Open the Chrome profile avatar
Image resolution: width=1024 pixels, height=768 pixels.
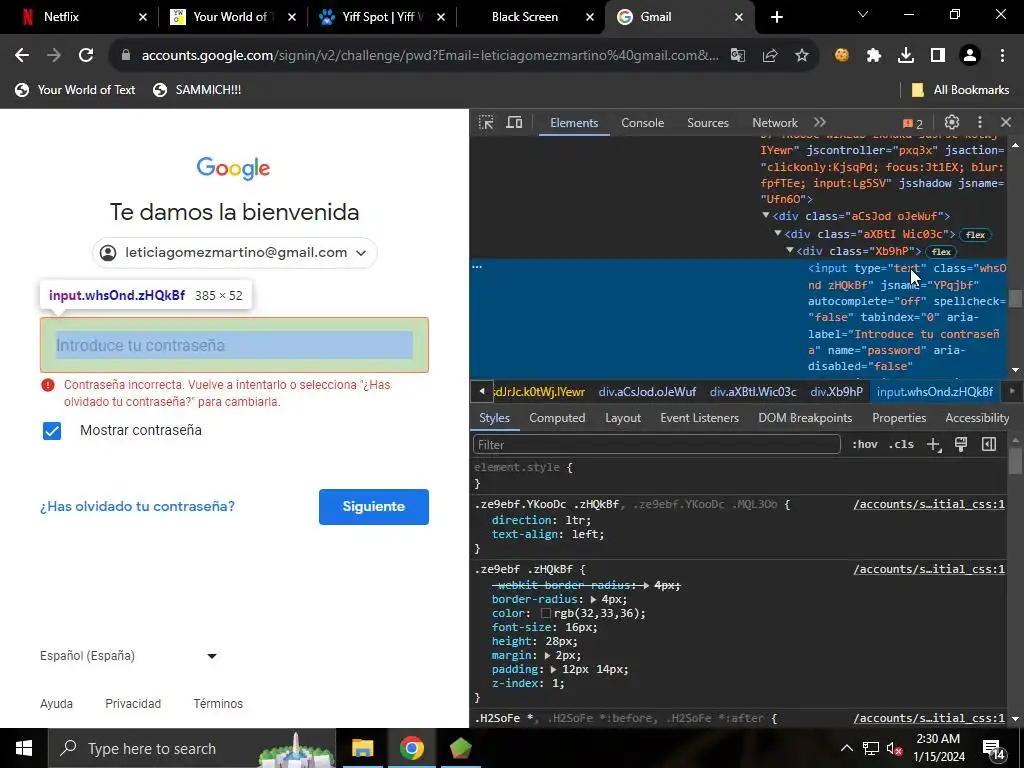point(970,56)
